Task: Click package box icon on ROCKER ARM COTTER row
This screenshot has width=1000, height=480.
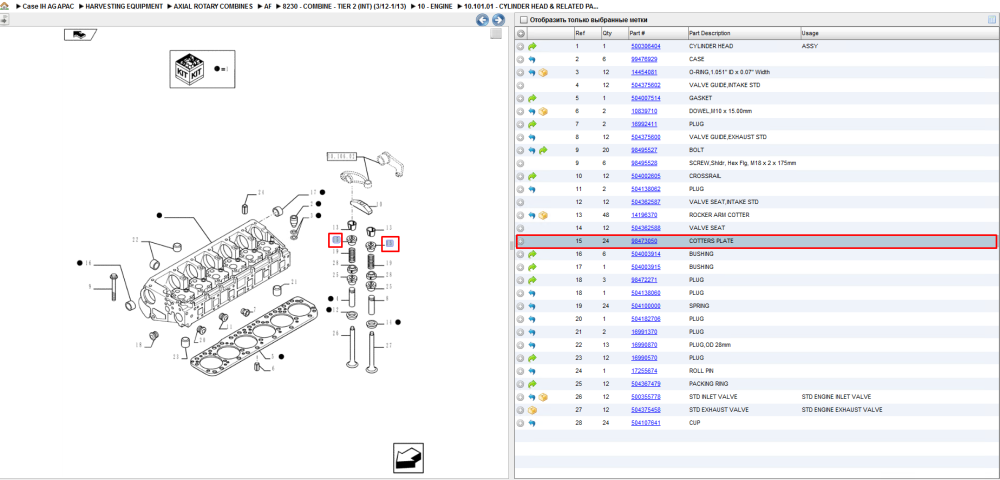Action: (543, 215)
